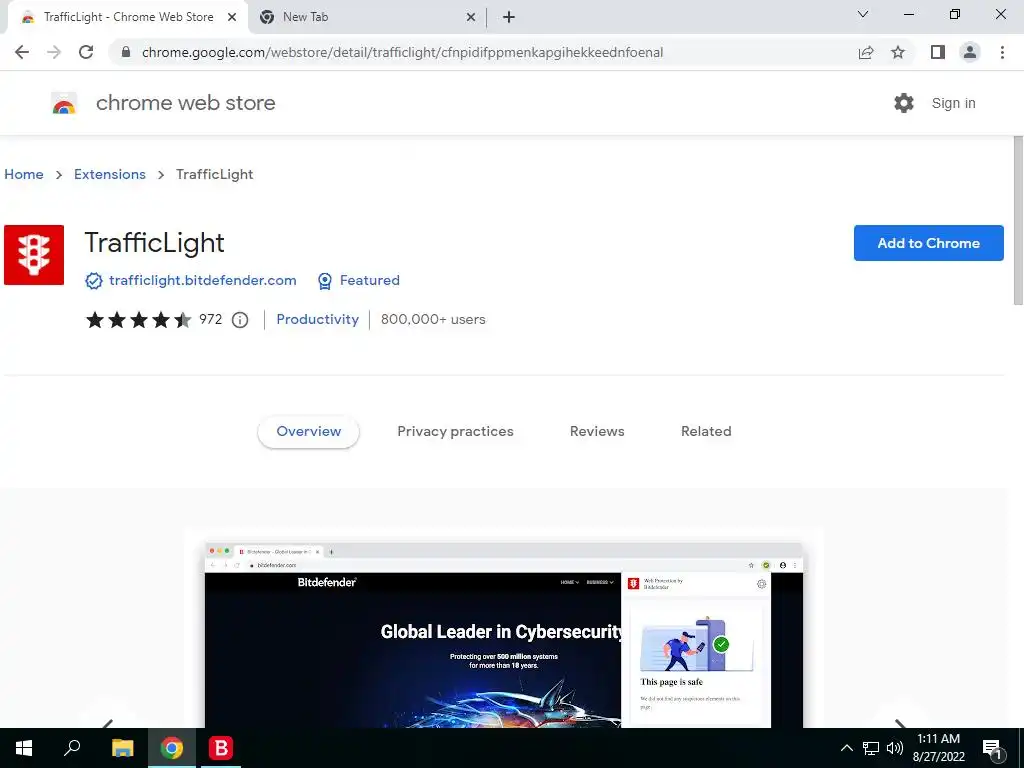Open the Related tab
This screenshot has height=768, width=1024.
[706, 431]
